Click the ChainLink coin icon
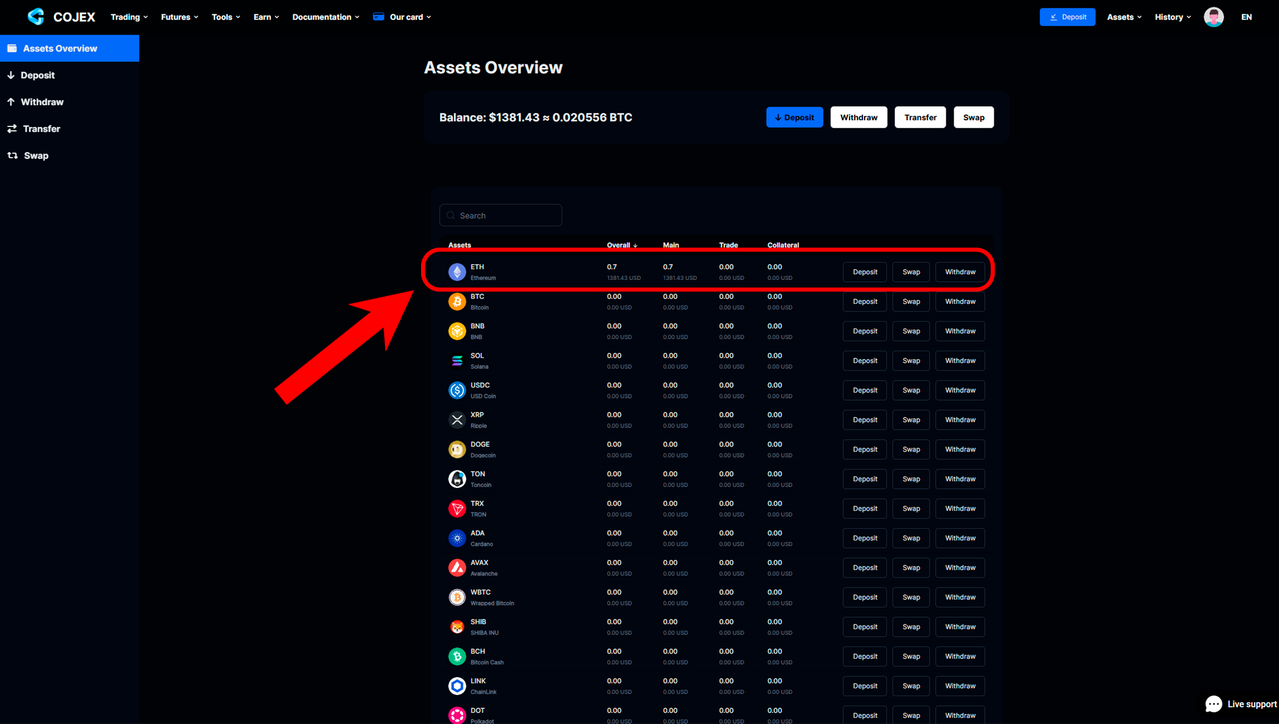 click(457, 686)
